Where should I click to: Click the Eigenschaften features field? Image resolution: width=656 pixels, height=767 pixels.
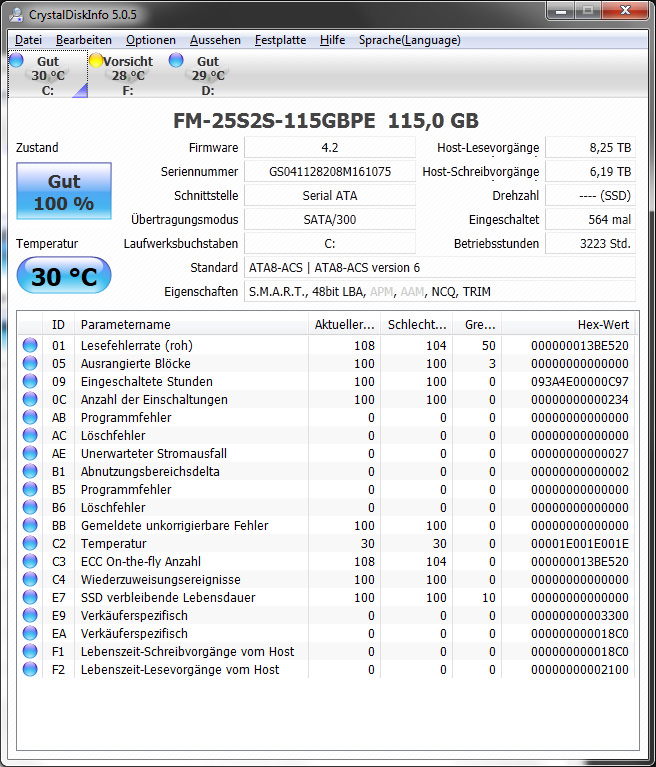tap(440, 292)
